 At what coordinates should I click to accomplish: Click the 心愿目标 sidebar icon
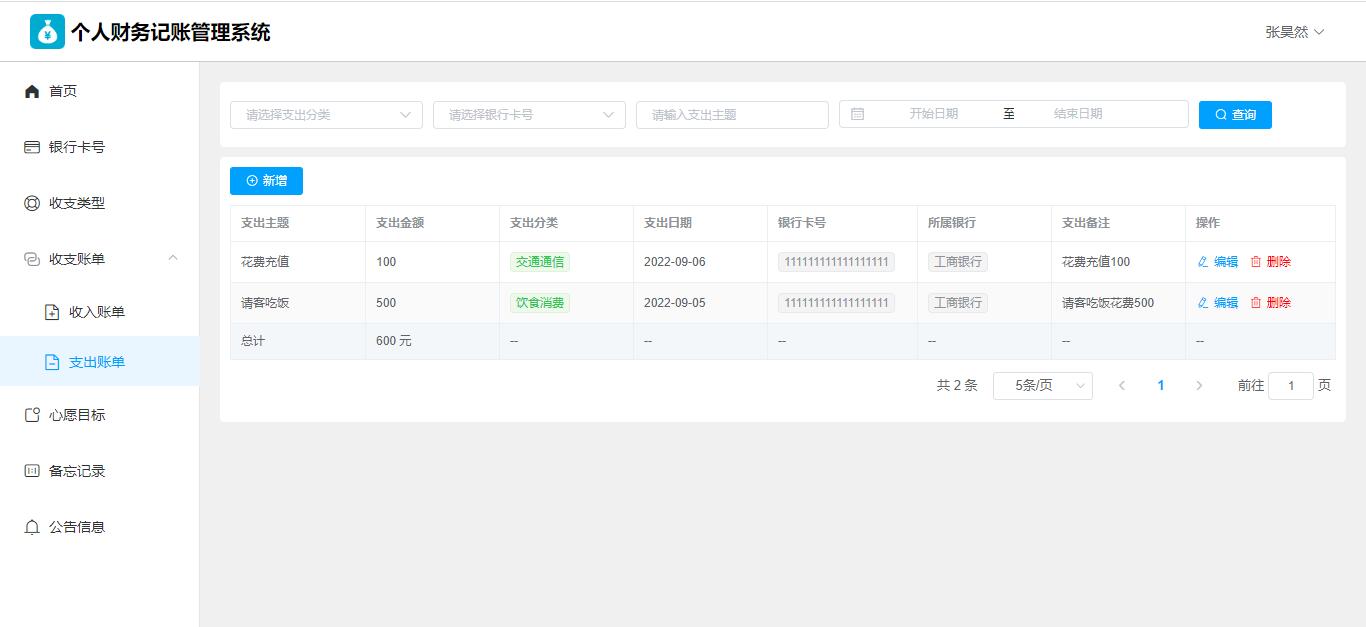point(32,415)
